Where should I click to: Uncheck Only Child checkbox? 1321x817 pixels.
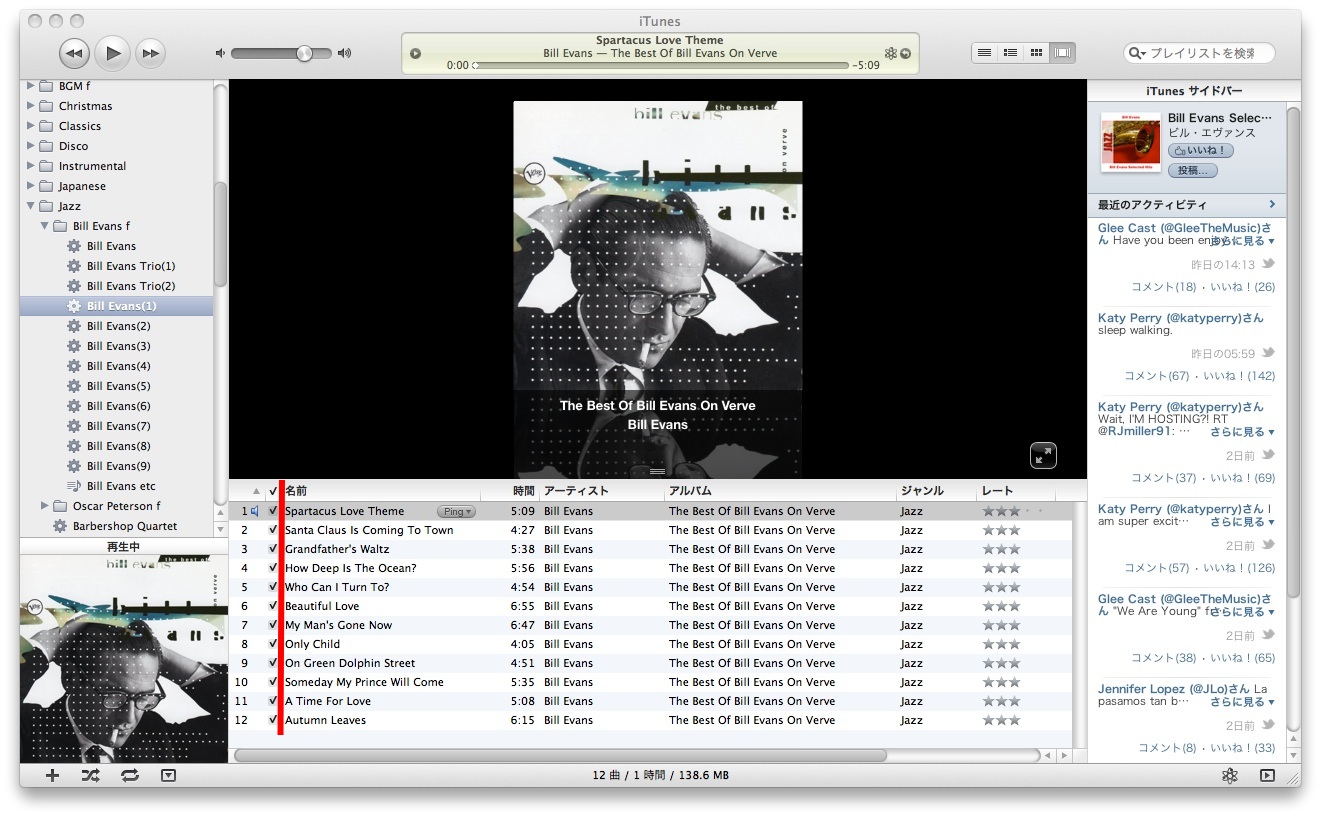273,644
